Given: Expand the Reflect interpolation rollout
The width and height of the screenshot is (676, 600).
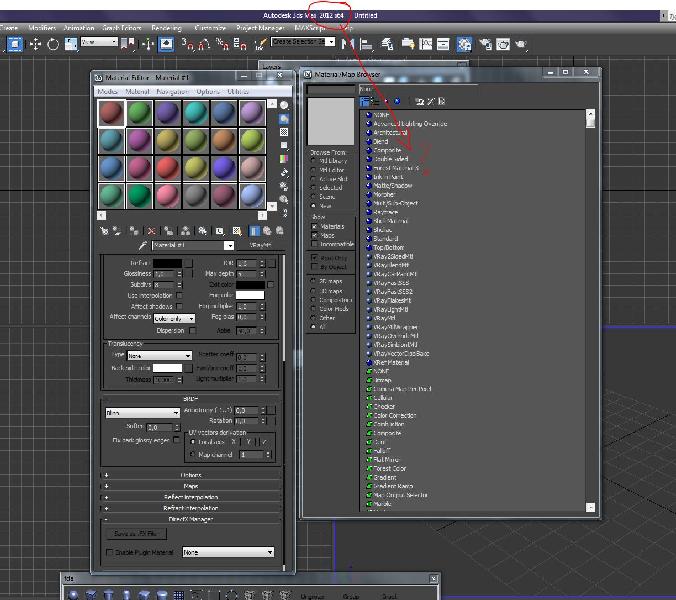Looking at the screenshot, I should pyautogui.click(x=191, y=497).
